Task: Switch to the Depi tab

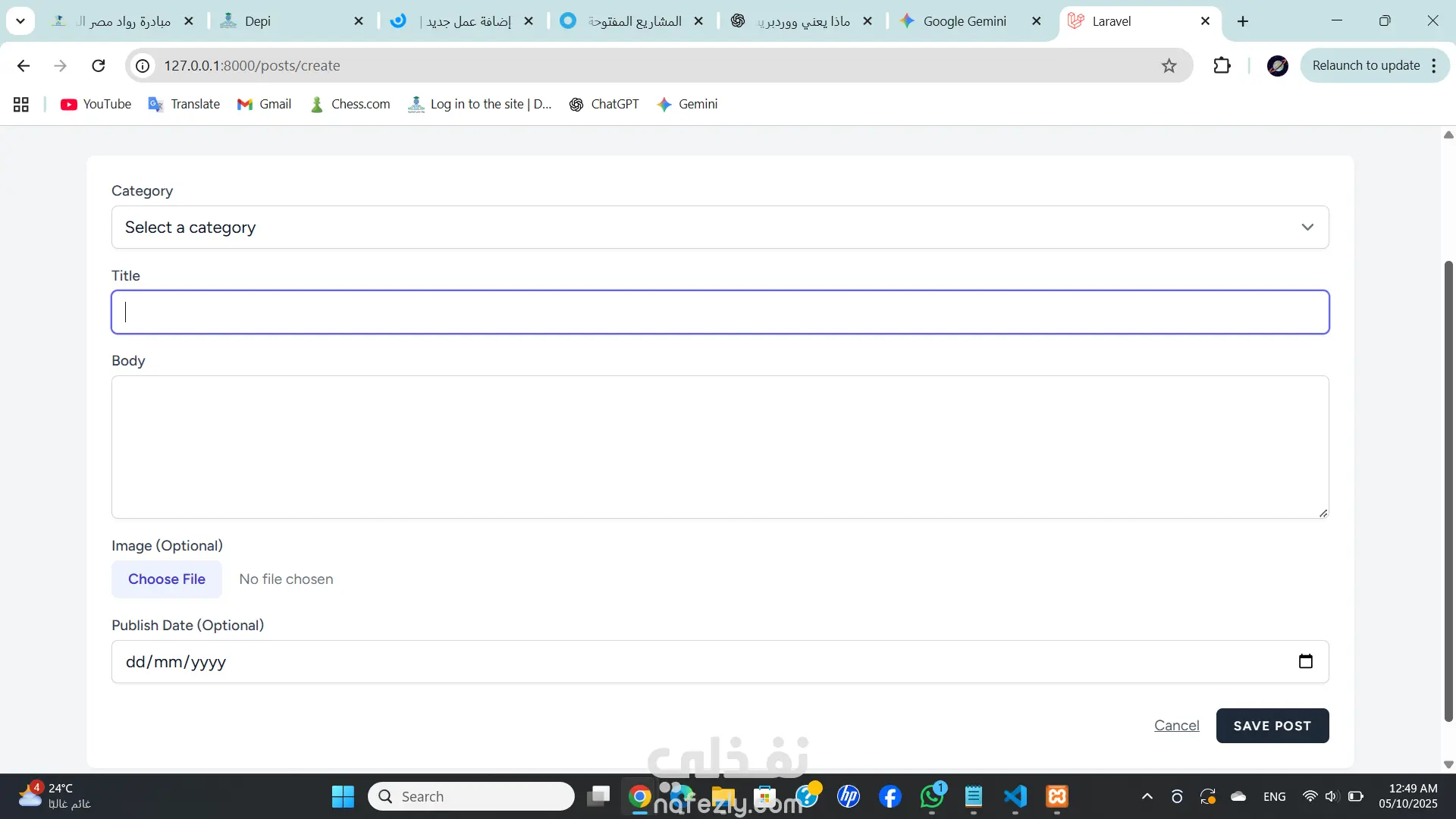Action: [258, 21]
